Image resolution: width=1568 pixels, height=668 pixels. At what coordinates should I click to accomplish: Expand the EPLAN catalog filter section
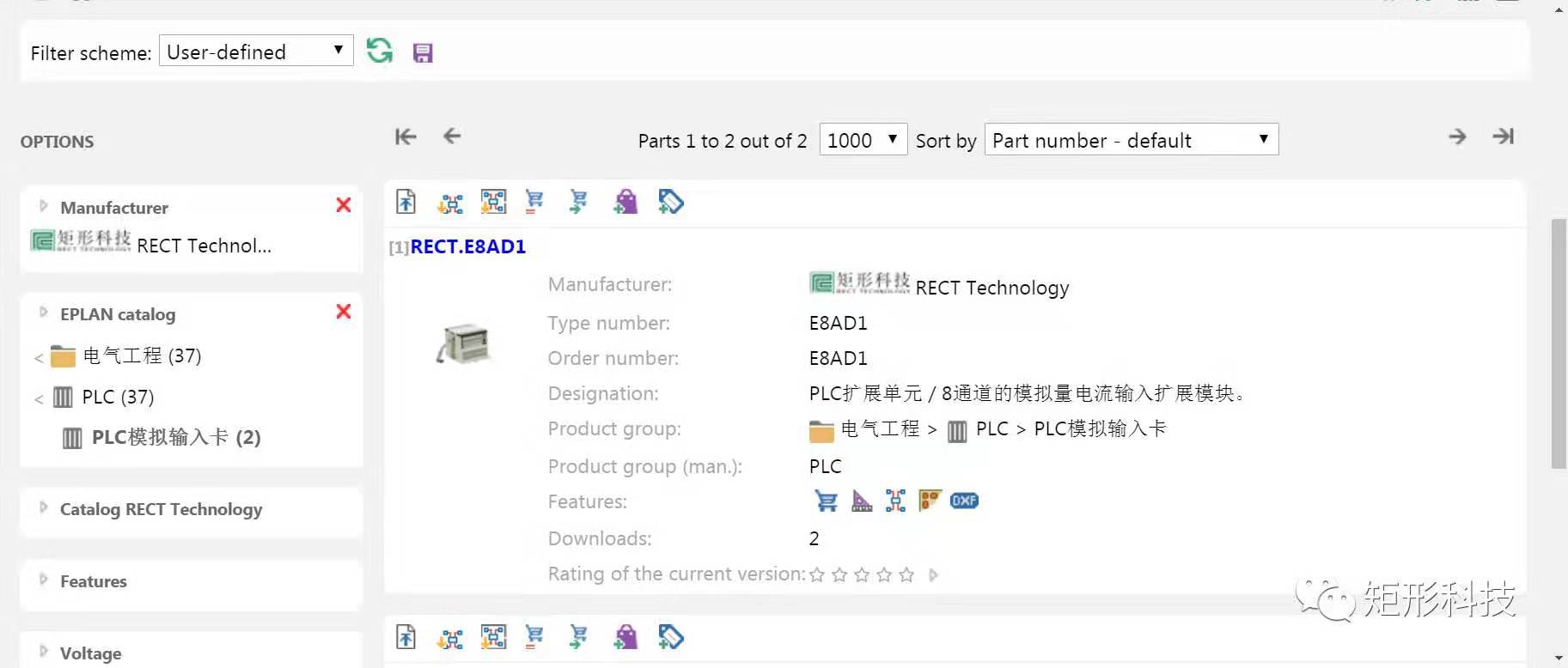[44, 313]
